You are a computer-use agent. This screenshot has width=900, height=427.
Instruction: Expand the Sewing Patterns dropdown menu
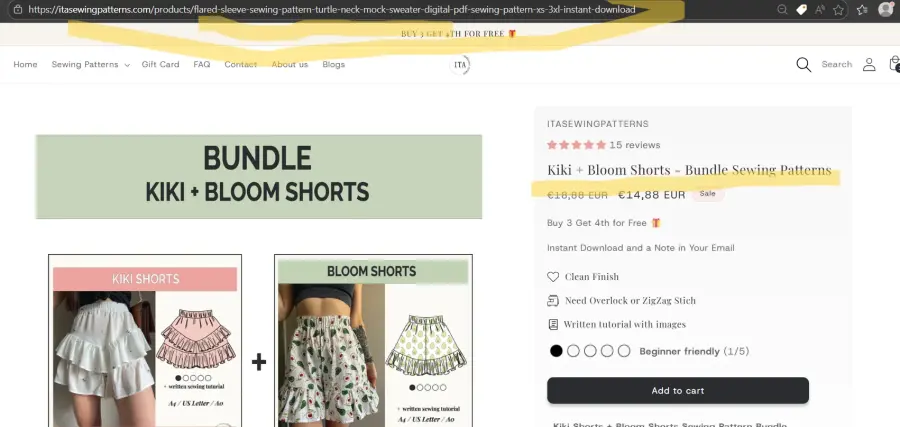(91, 65)
